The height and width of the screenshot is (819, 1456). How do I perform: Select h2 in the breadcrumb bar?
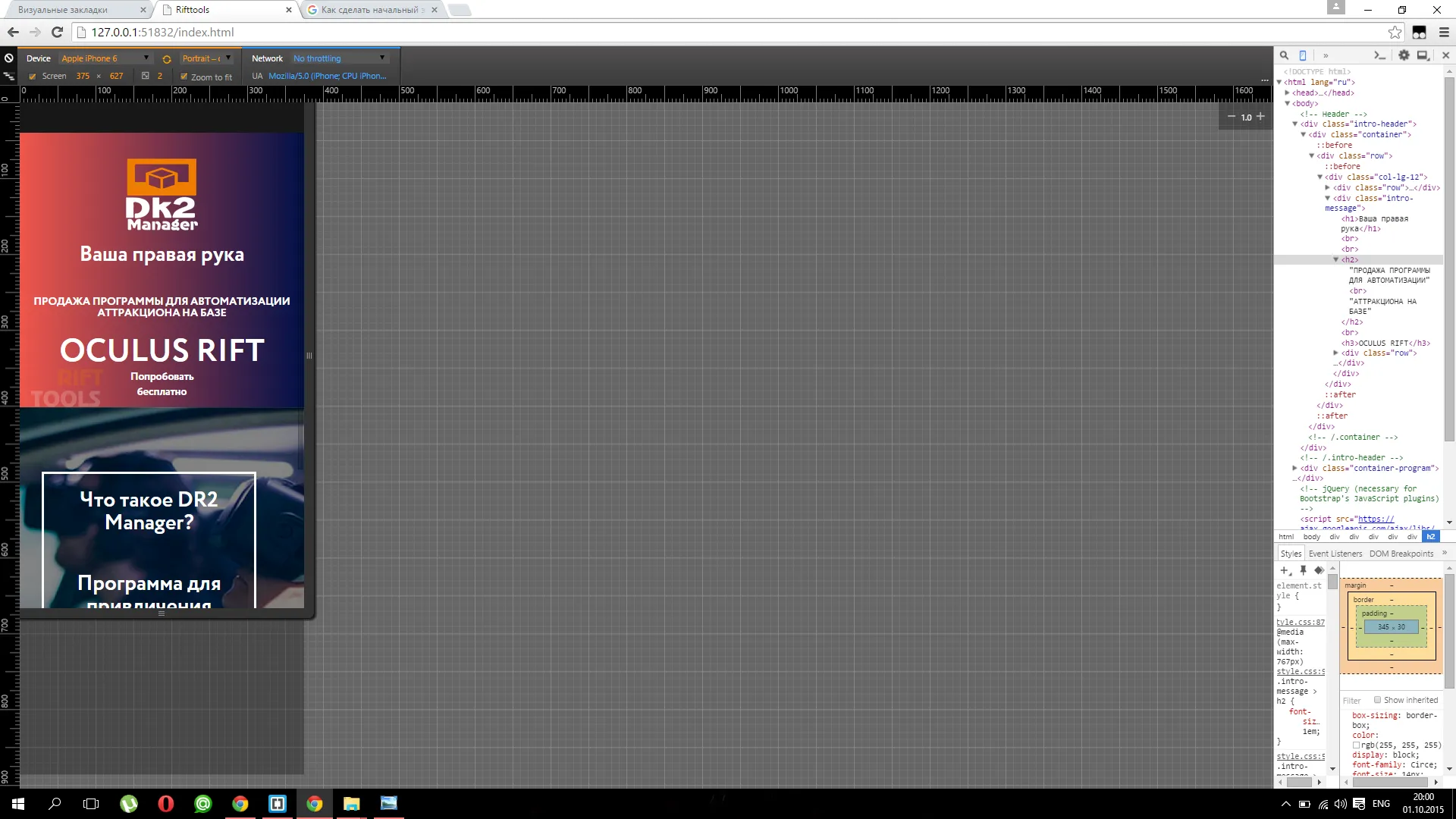pyautogui.click(x=1430, y=537)
